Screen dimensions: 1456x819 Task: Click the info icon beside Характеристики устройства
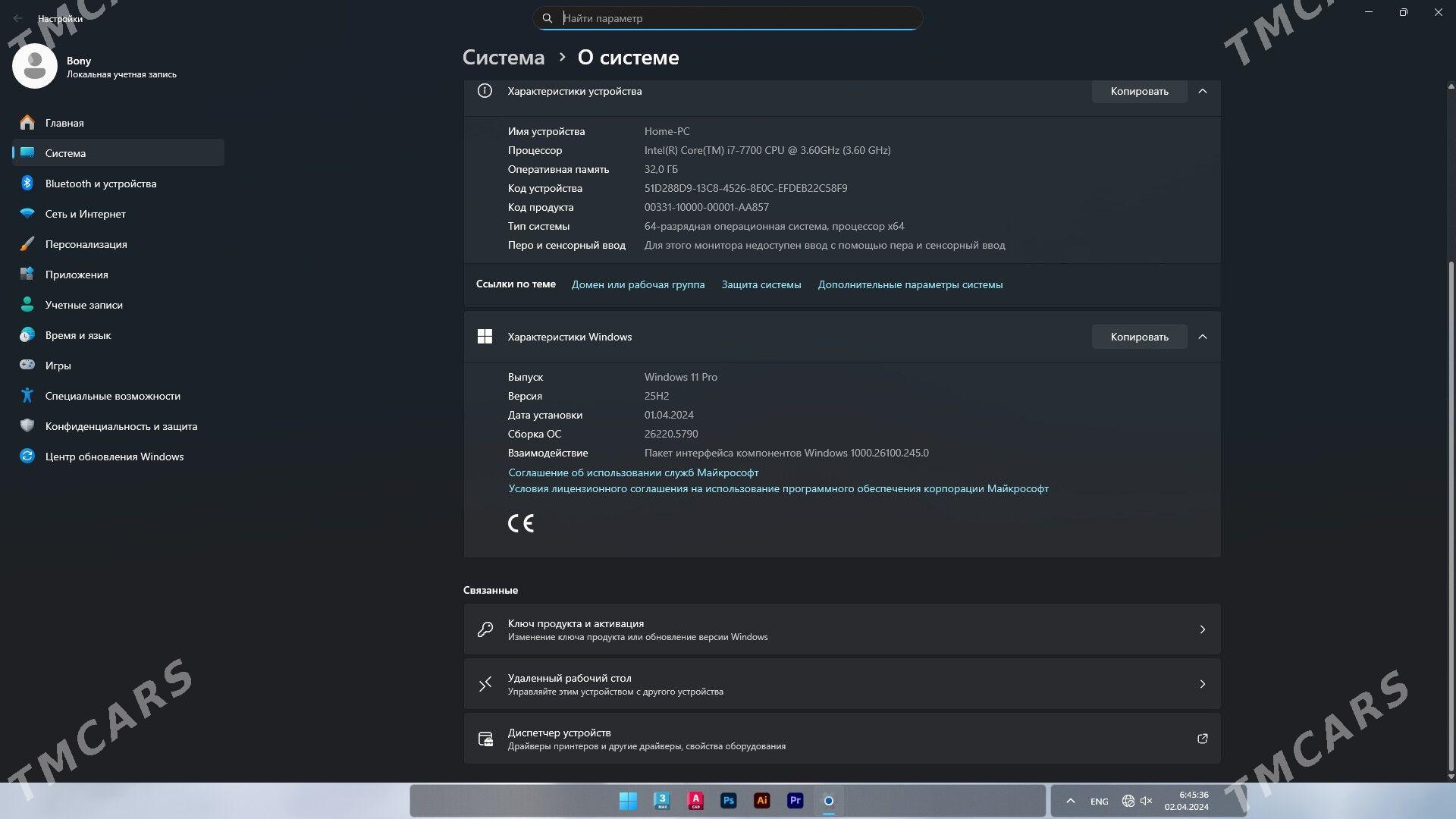pos(485,91)
